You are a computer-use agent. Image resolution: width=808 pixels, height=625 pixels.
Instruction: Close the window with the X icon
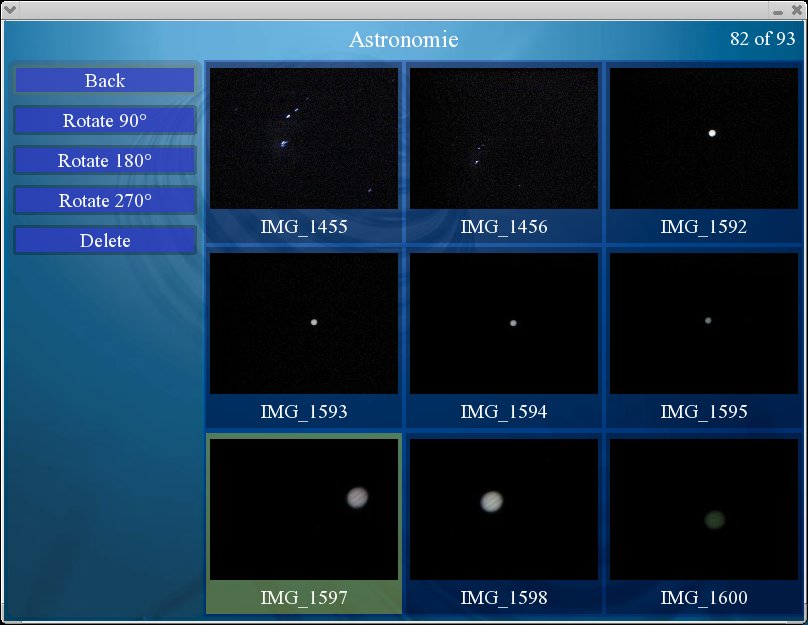(797, 10)
